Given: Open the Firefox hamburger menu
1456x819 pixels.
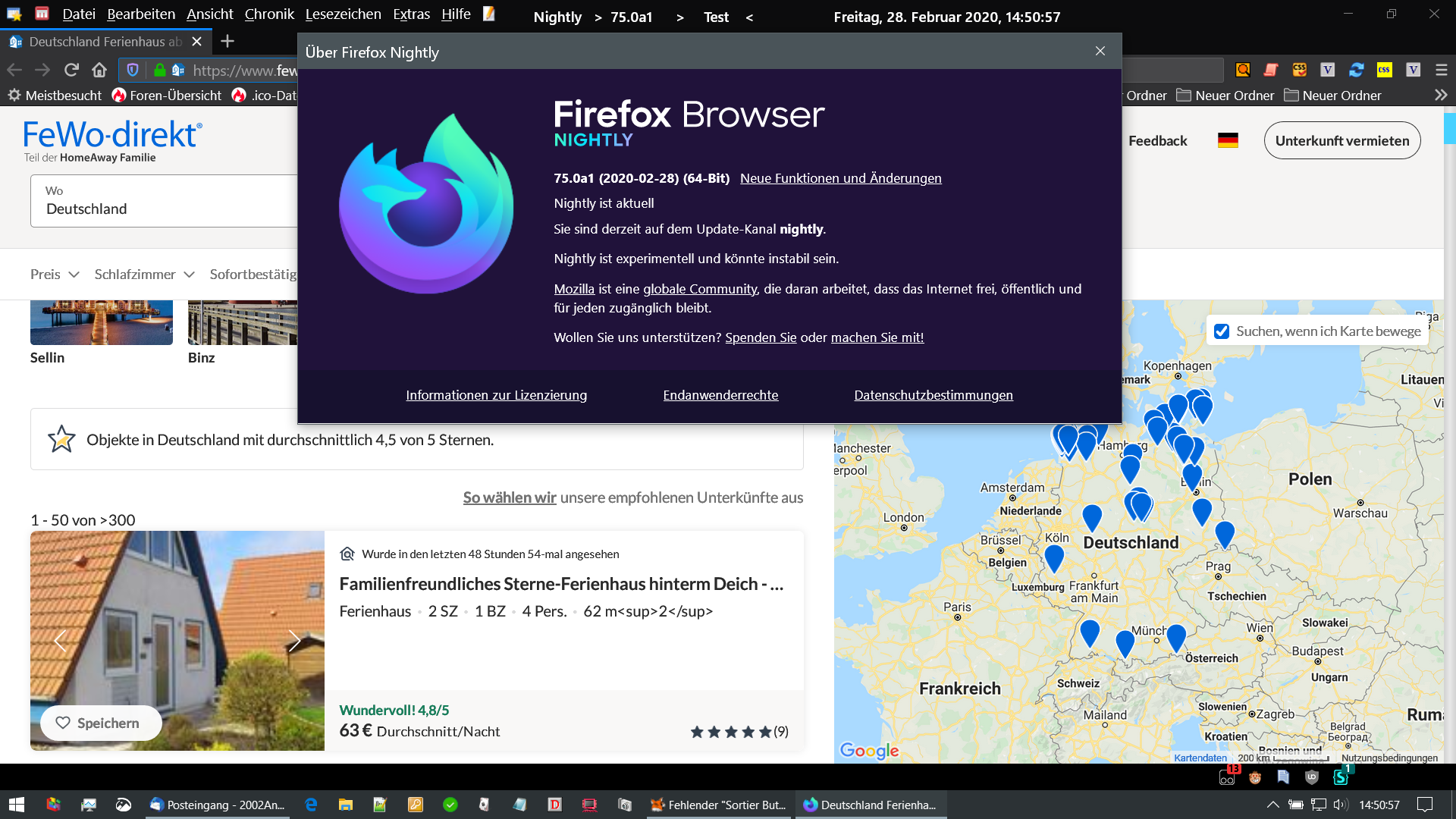Looking at the screenshot, I should pyautogui.click(x=1442, y=70).
